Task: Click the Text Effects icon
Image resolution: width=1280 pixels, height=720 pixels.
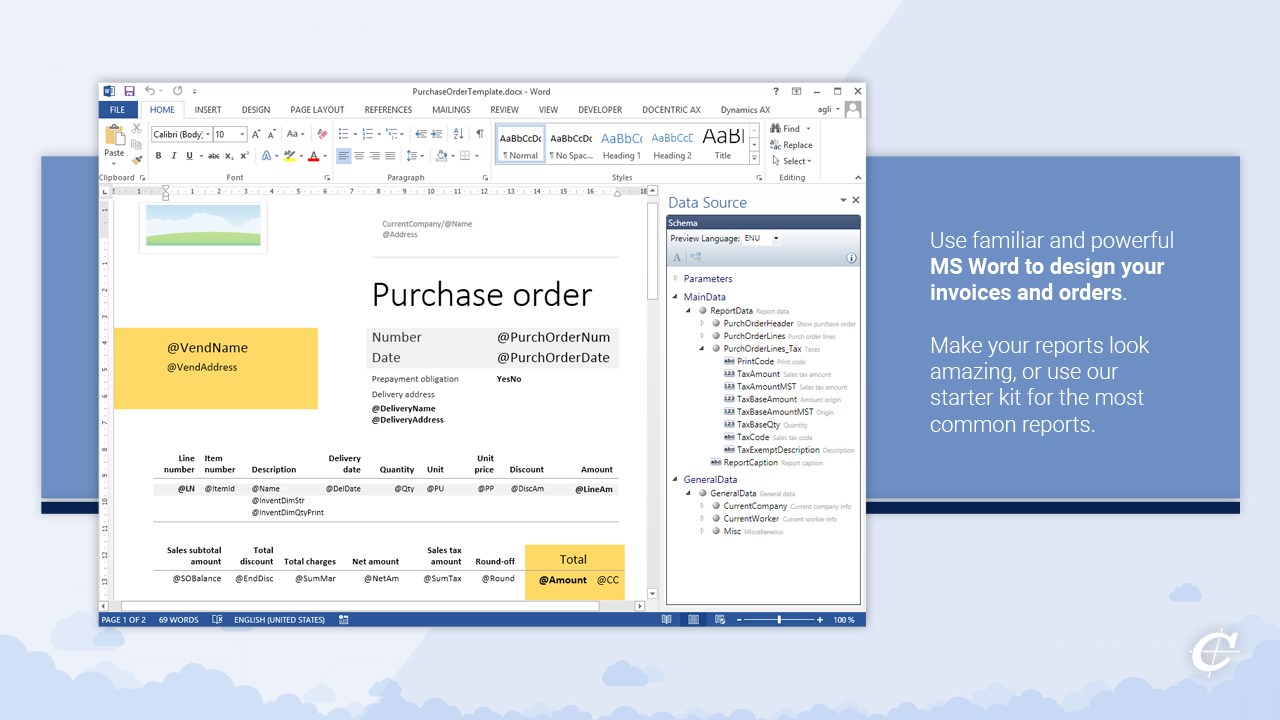Action: coord(266,156)
